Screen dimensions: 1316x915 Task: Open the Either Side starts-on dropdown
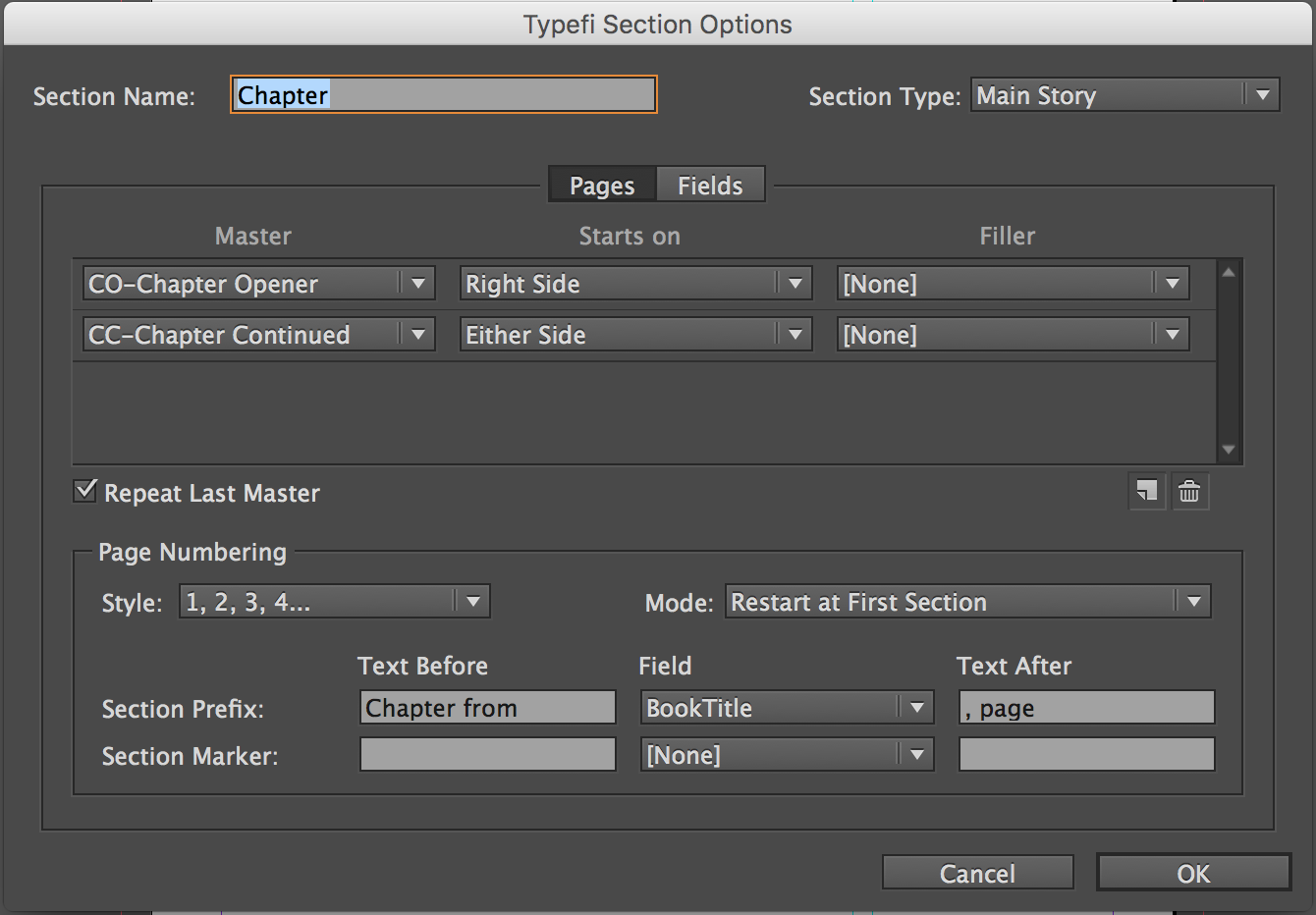[636, 335]
